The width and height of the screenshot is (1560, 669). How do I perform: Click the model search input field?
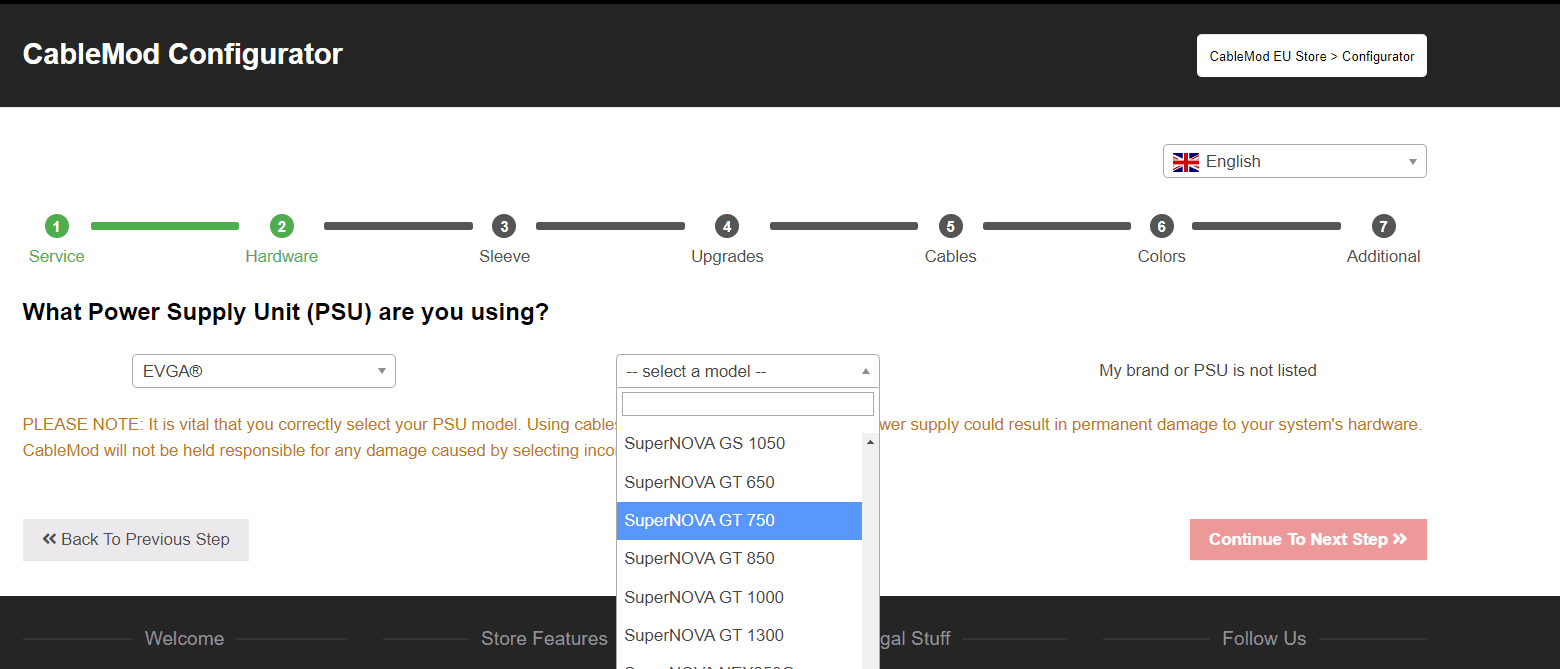[x=748, y=404]
